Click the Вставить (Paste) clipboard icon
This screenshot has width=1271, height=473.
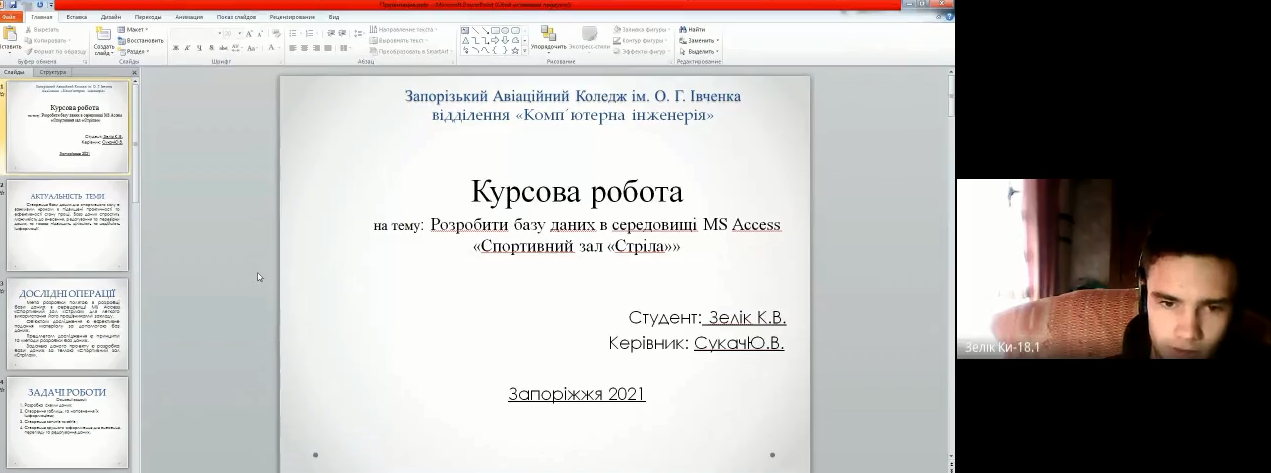[x=10, y=35]
